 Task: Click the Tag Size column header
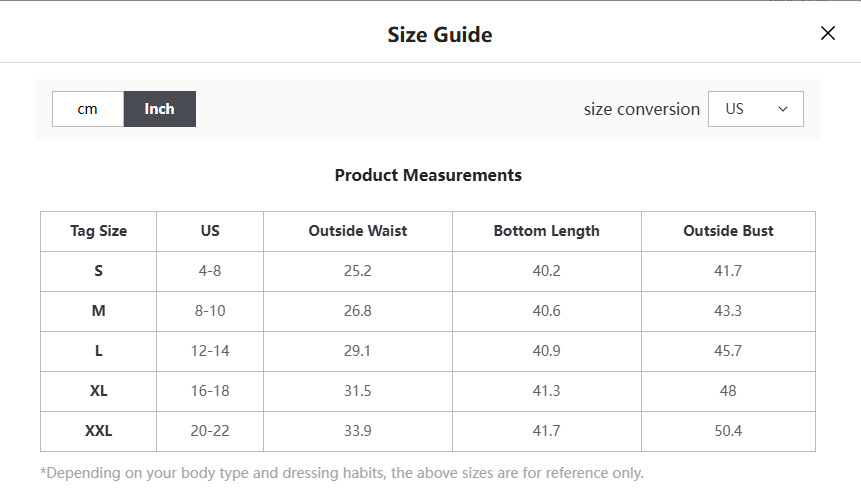click(x=98, y=231)
